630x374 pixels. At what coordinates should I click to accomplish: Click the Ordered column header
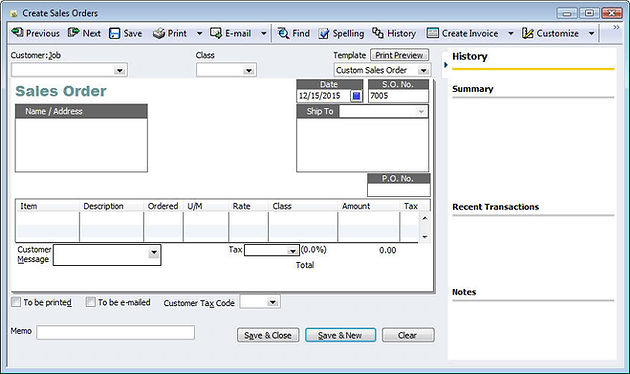(x=163, y=206)
